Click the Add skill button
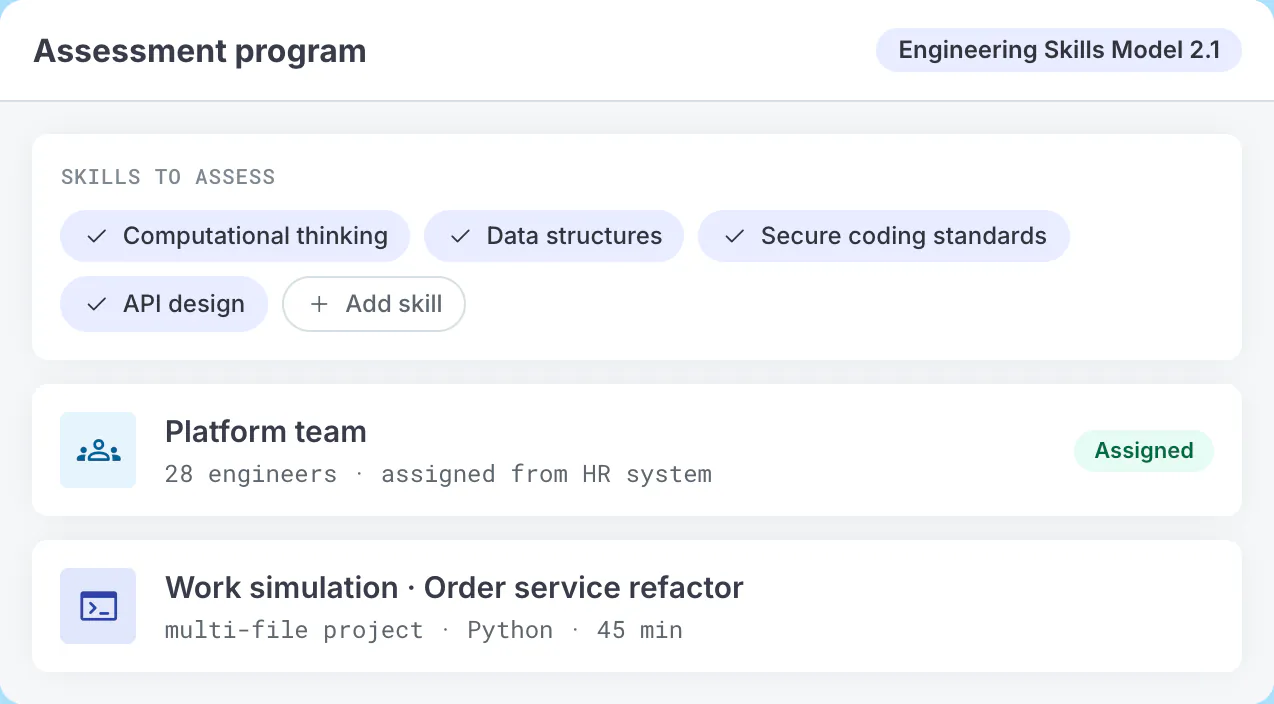The image size is (1274, 704). point(374,304)
